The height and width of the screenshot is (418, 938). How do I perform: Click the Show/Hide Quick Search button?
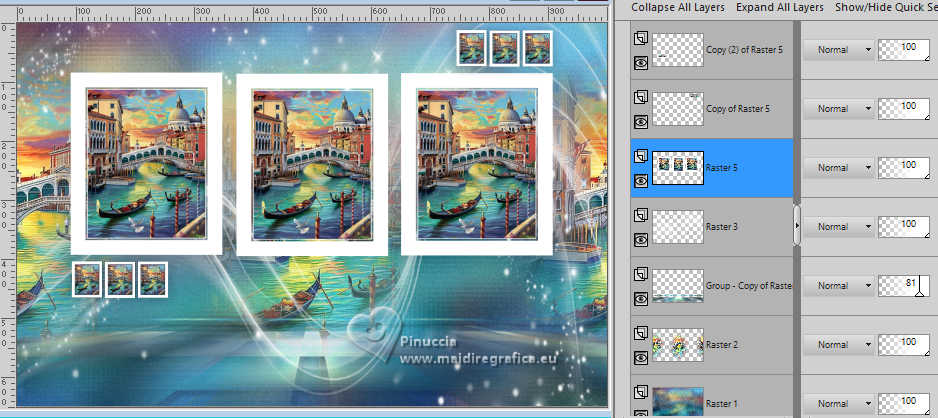point(886,7)
